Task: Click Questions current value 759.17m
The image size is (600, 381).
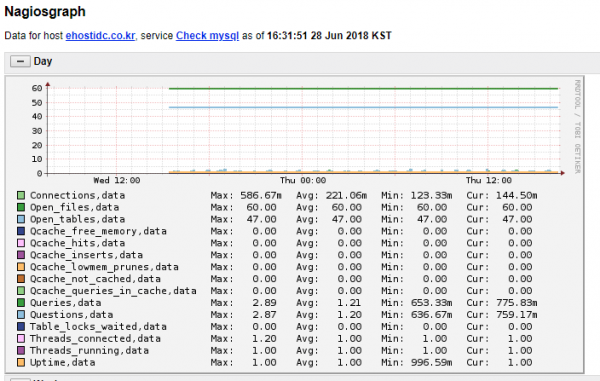Action: [517, 314]
